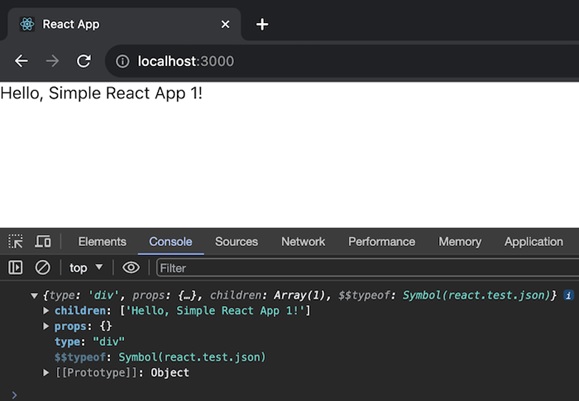Switch to the Network tab
This screenshot has width=579, height=401.
click(x=303, y=242)
